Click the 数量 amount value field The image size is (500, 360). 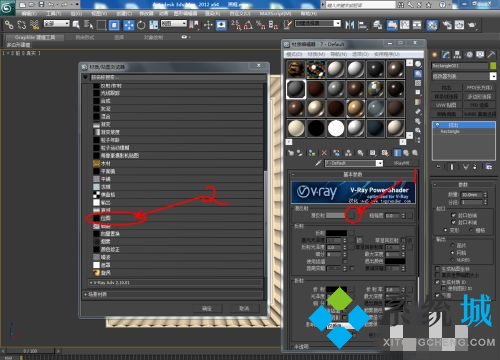[471, 195]
